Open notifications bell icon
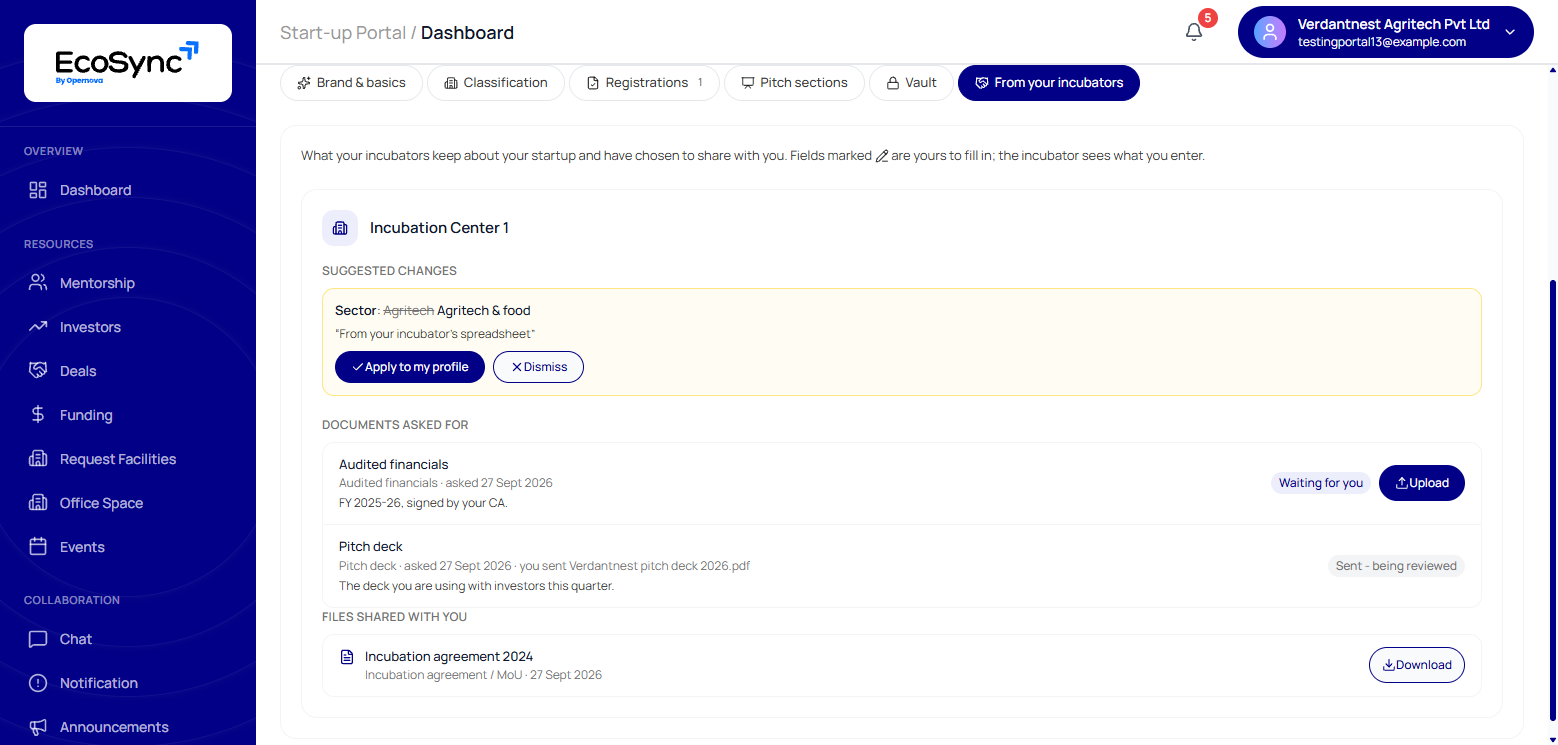The height and width of the screenshot is (745, 1558). point(1194,32)
